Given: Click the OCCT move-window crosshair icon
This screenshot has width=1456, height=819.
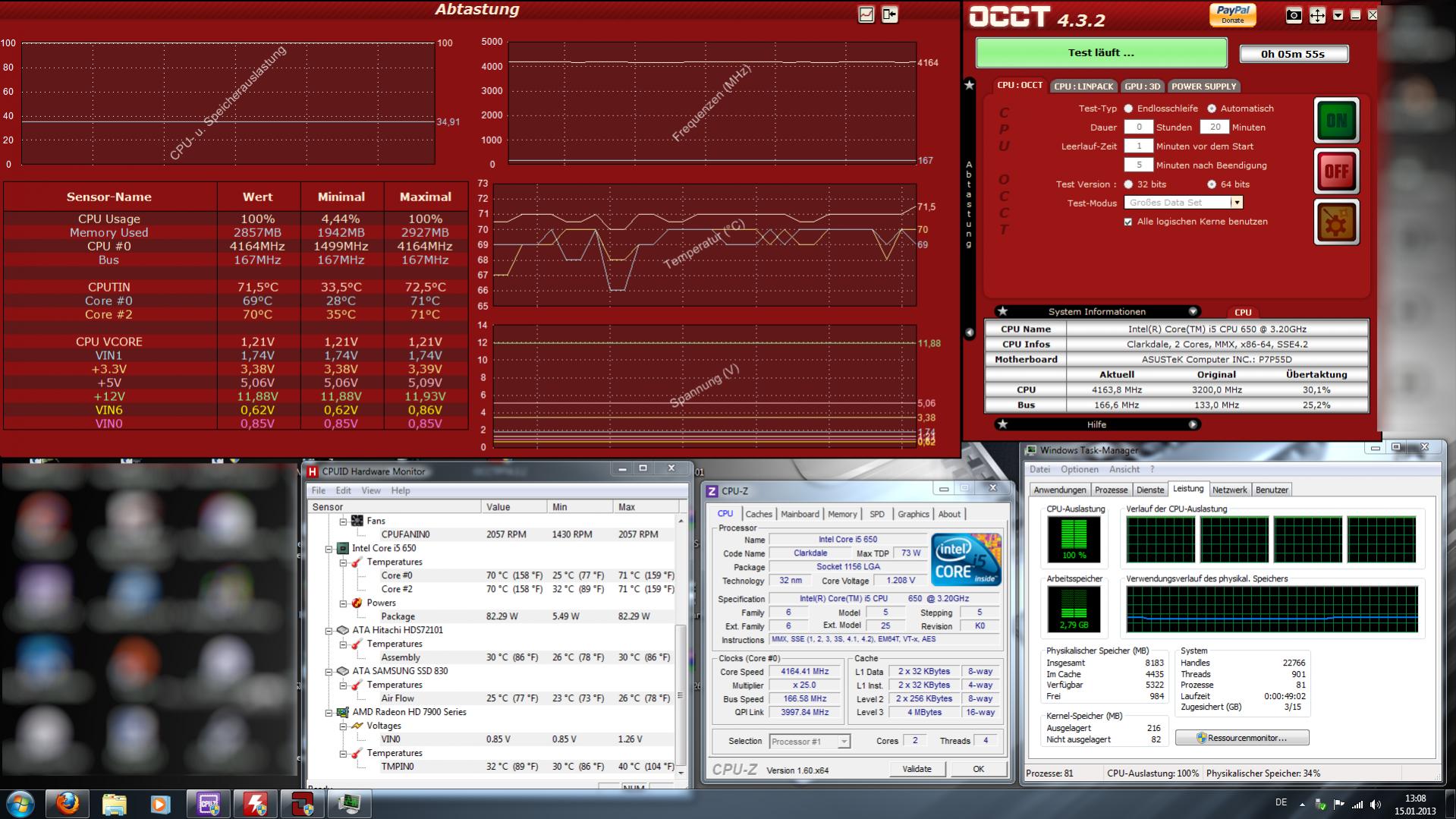Looking at the screenshot, I should pos(1317,15).
